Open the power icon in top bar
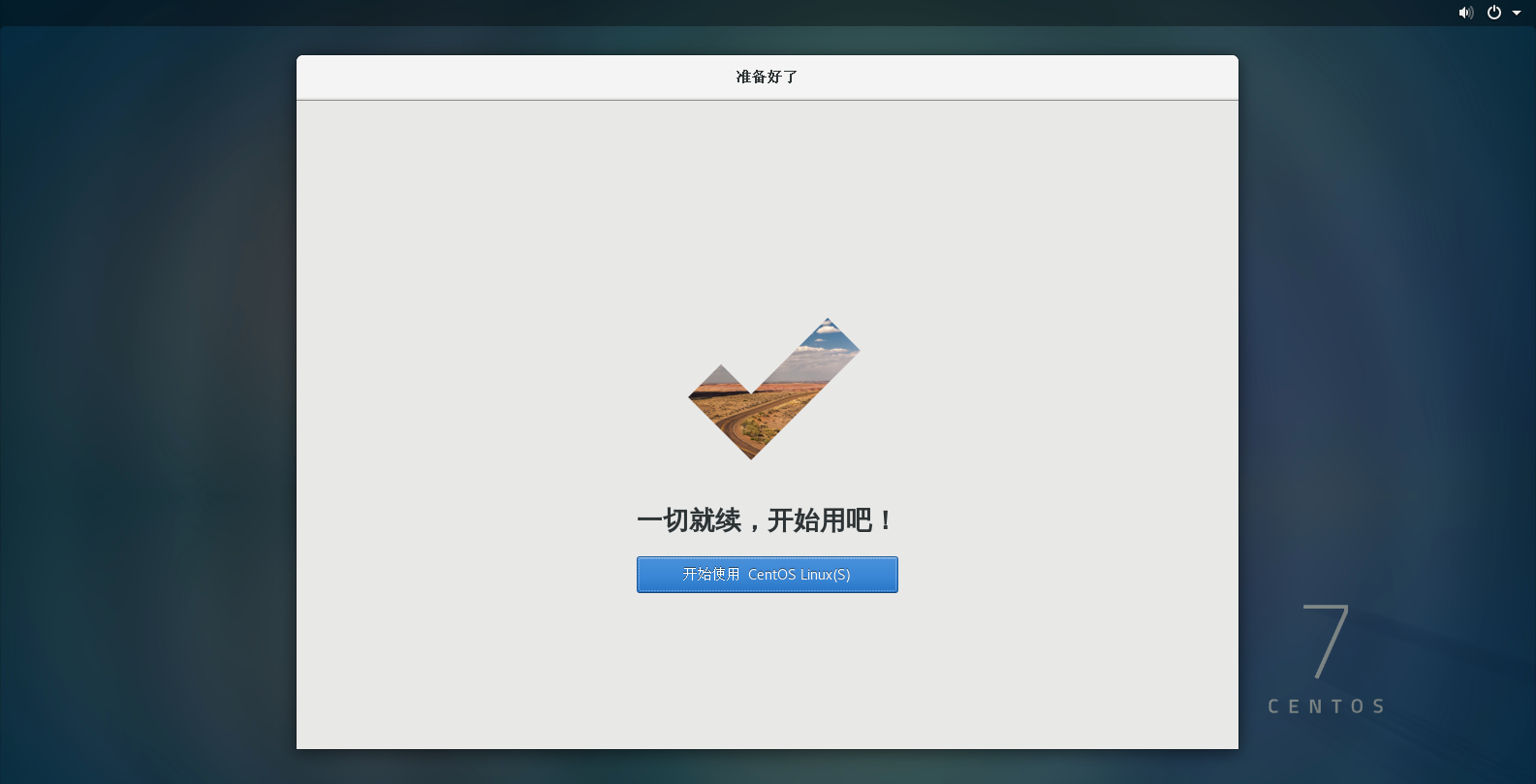The width and height of the screenshot is (1536, 784). coord(1494,13)
